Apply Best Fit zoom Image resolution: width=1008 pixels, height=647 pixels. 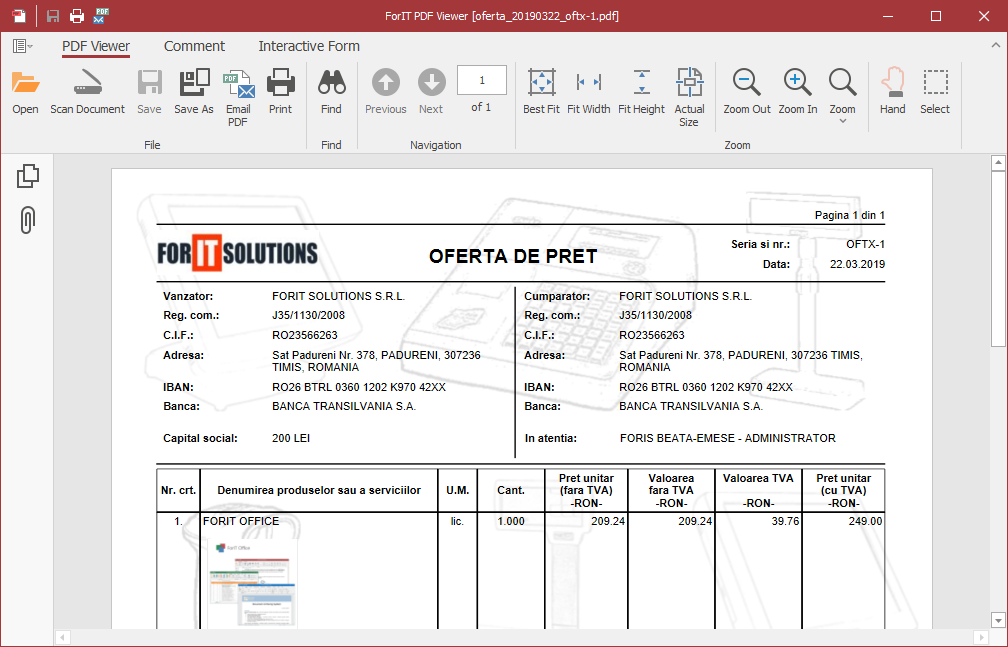point(541,82)
